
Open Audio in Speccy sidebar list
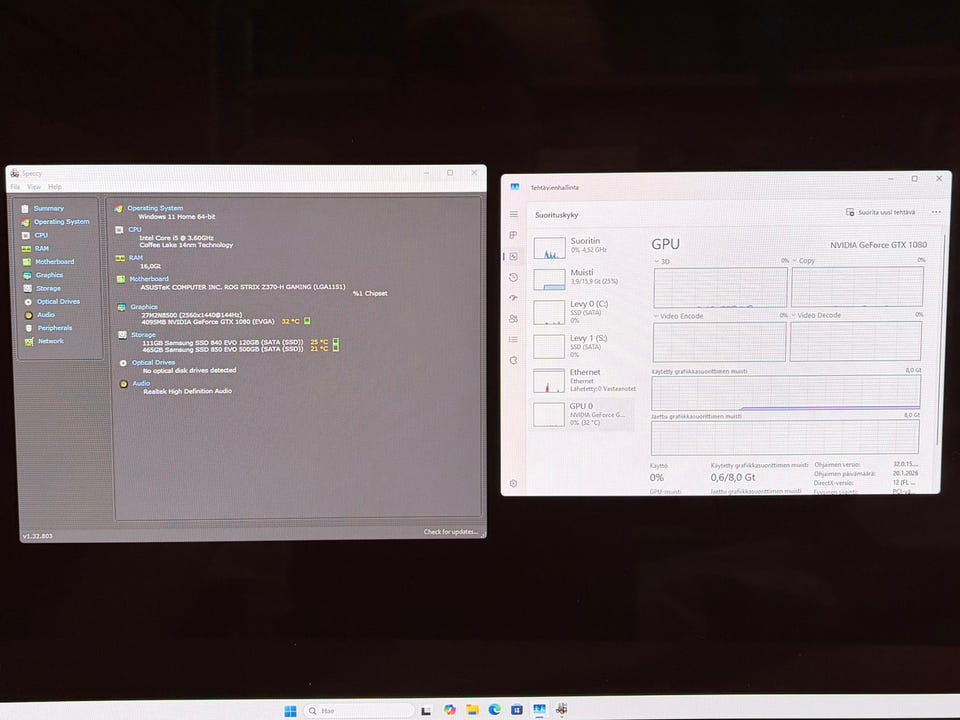point(46,315)
